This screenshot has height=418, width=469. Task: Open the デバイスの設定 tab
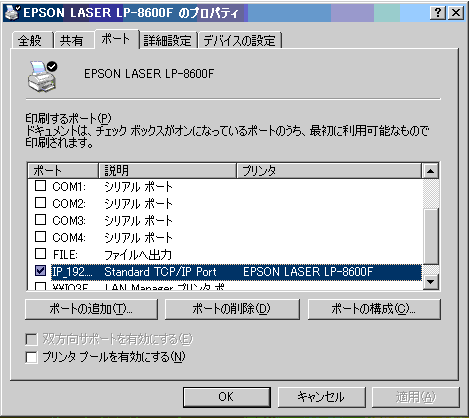(240, 40)
